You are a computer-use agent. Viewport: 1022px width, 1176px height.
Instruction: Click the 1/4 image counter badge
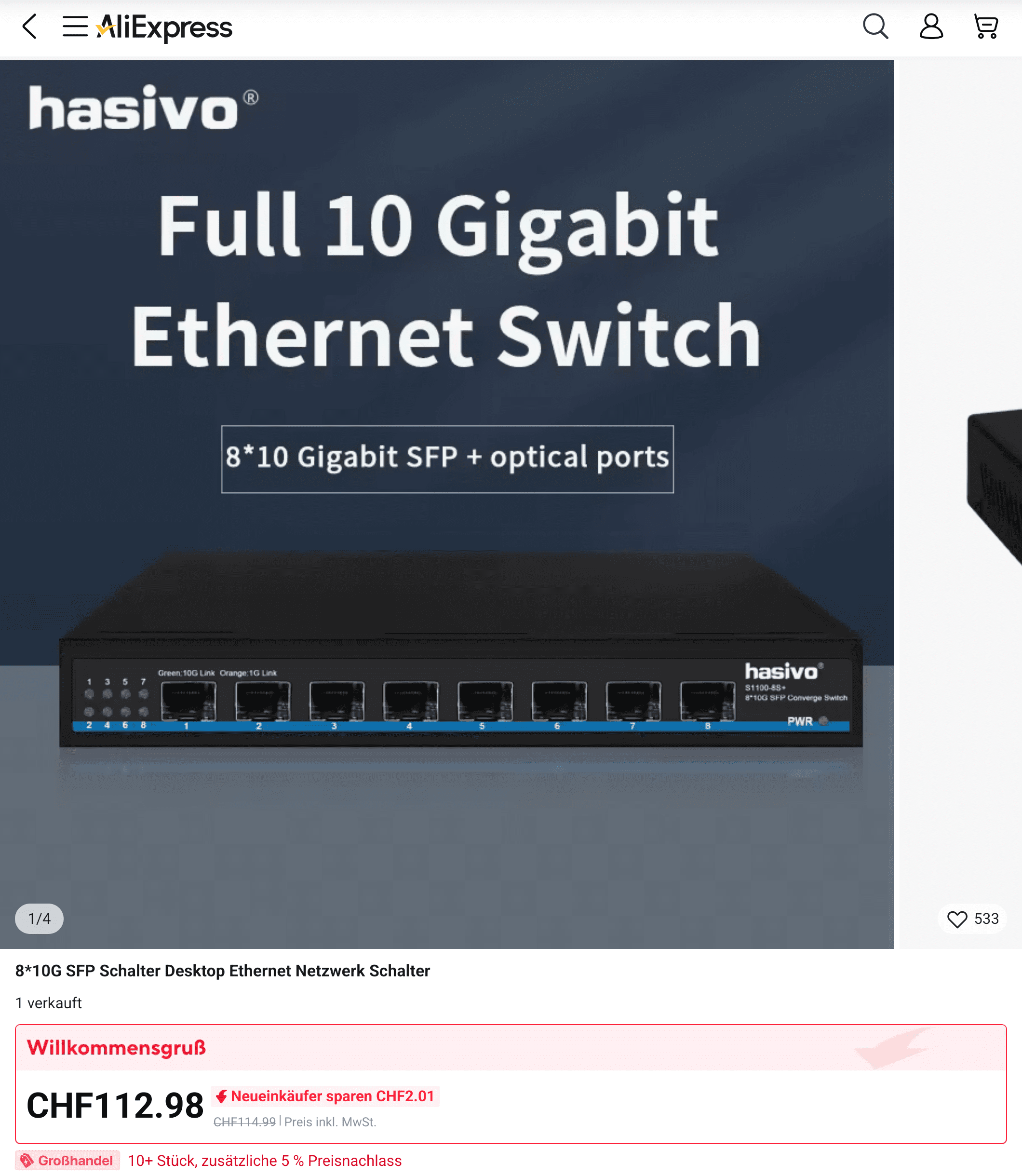pyautogui.click(x=40, y=918)
